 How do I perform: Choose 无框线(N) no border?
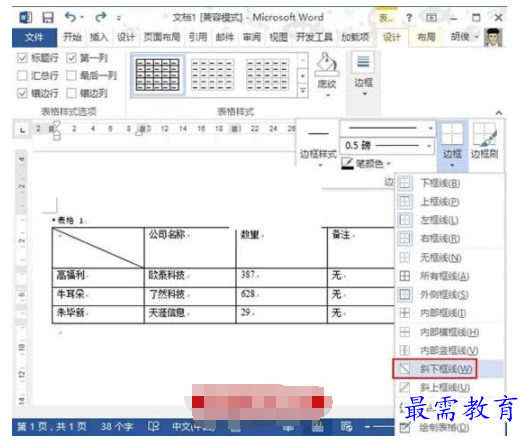(450, 258)
